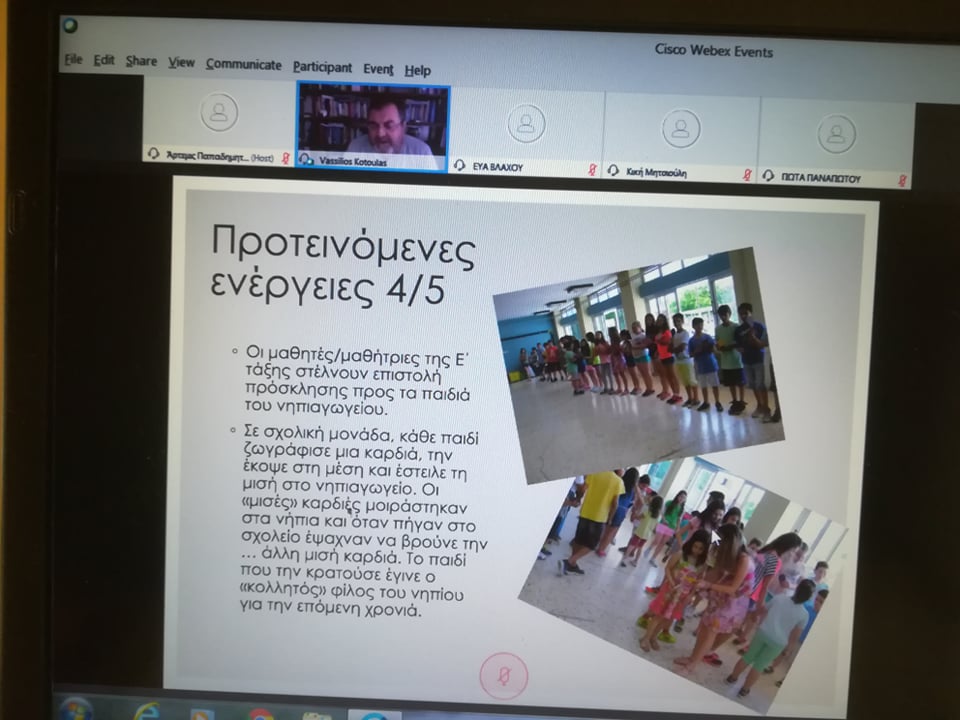Click muted mic icon on ΠΩΤΑ ΠΑΝΑΓΙΩΤΟΥ tile
Viewport: 960px width, 720px height.
coord(901,181)
